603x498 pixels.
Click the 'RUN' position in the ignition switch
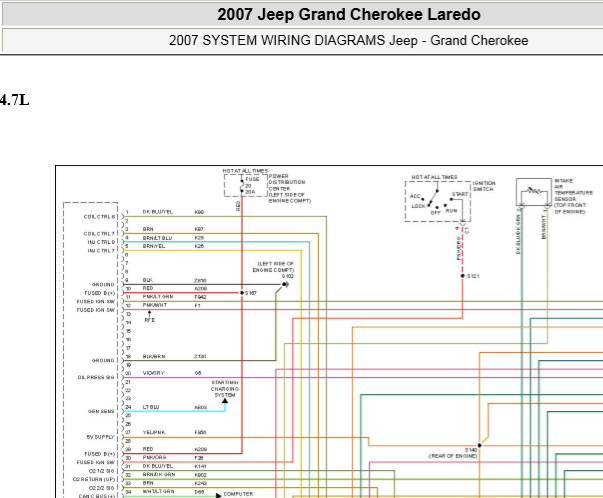451,211
